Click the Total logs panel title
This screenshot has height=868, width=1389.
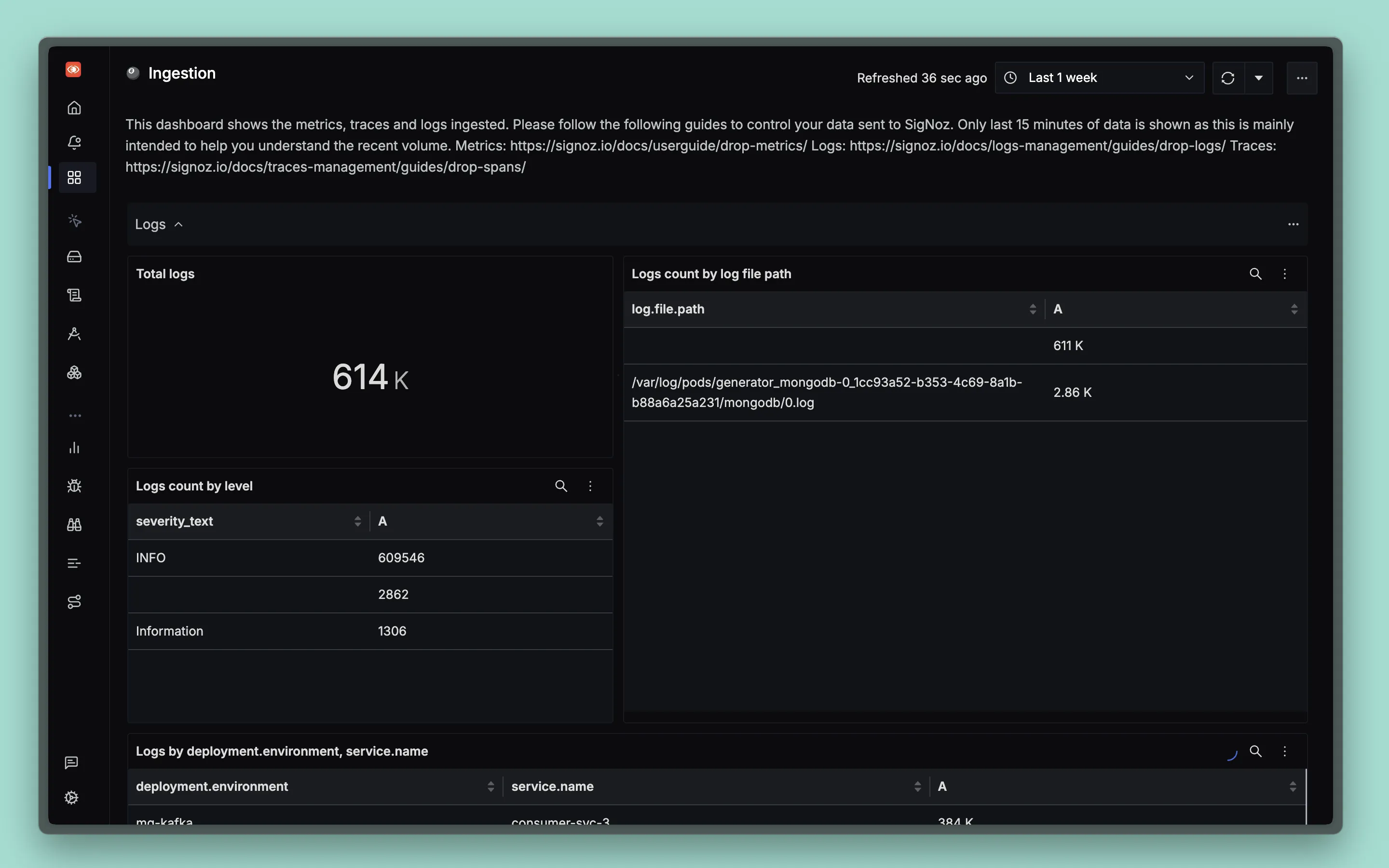point(165,274)
